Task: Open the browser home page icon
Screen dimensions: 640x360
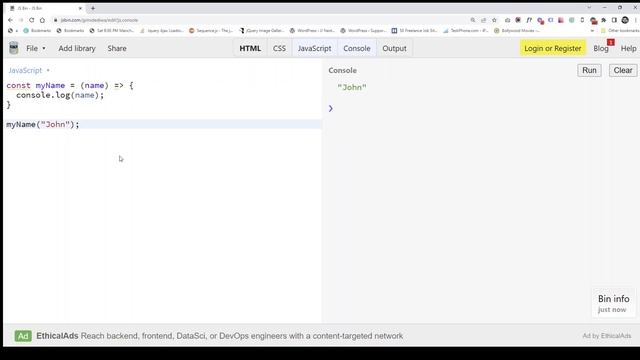Action: 42,20
